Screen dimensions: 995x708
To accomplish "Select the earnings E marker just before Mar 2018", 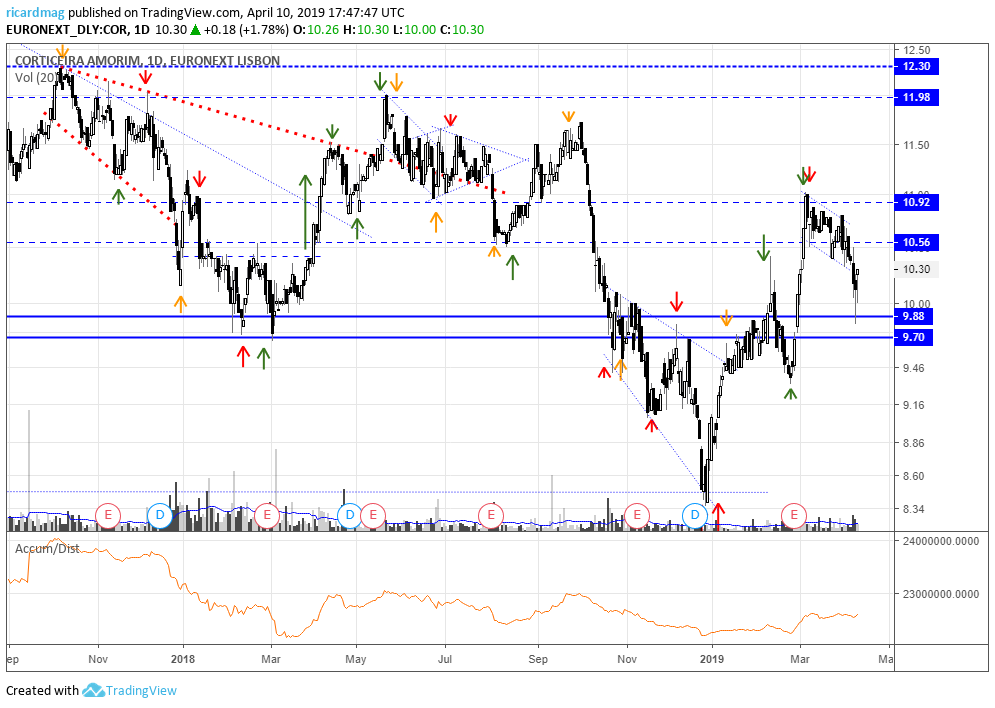I will pyautogui.click(x=267, y=515).
